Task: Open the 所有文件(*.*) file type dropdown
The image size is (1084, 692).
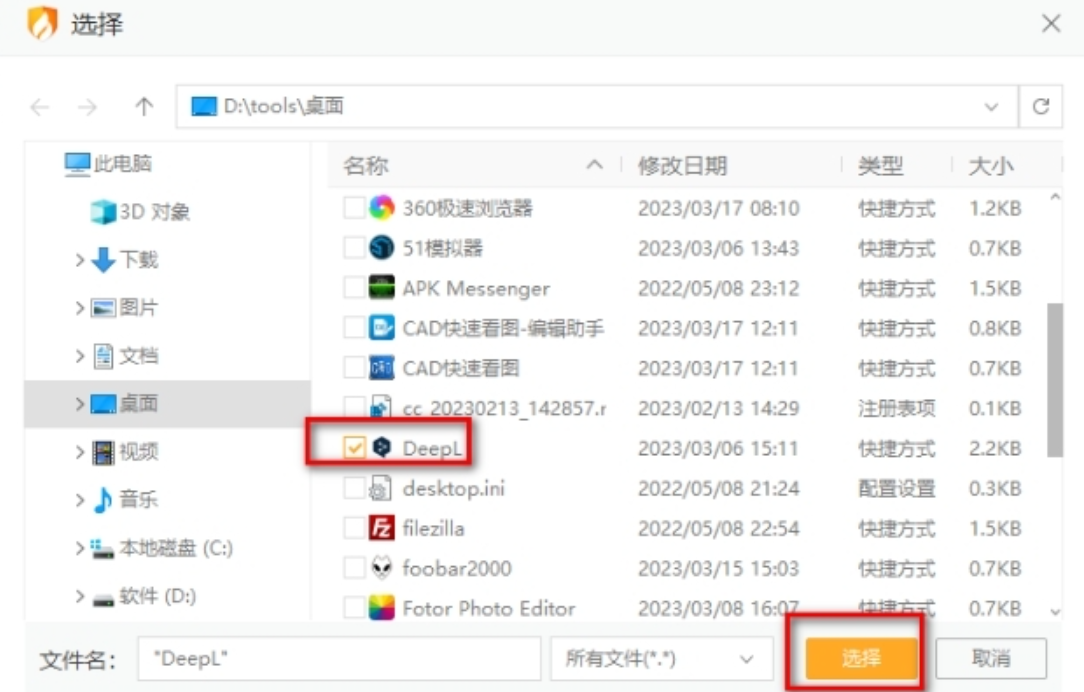Action: click(x=661, y=659)
